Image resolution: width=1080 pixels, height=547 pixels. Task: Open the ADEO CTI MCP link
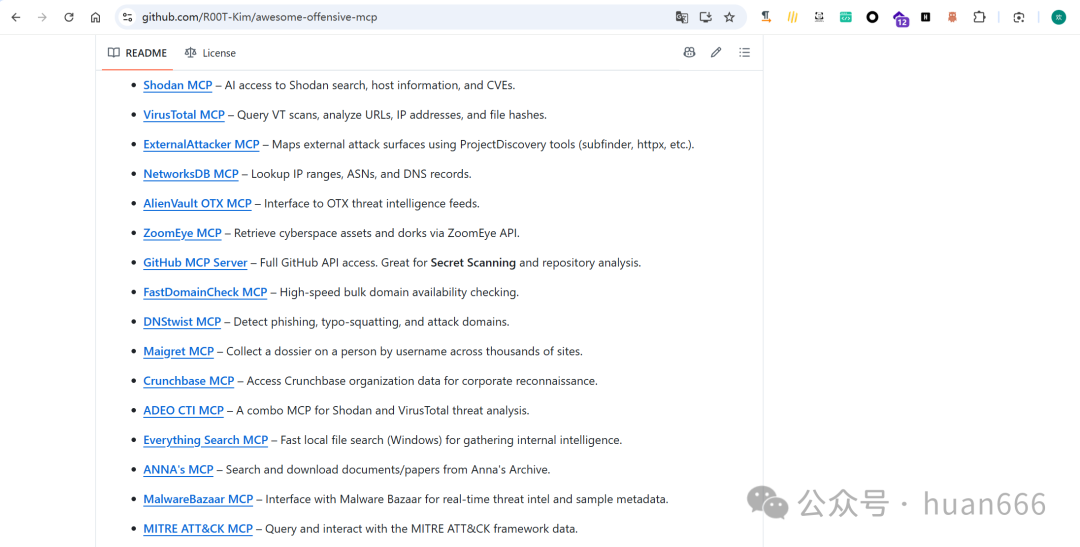183,411
